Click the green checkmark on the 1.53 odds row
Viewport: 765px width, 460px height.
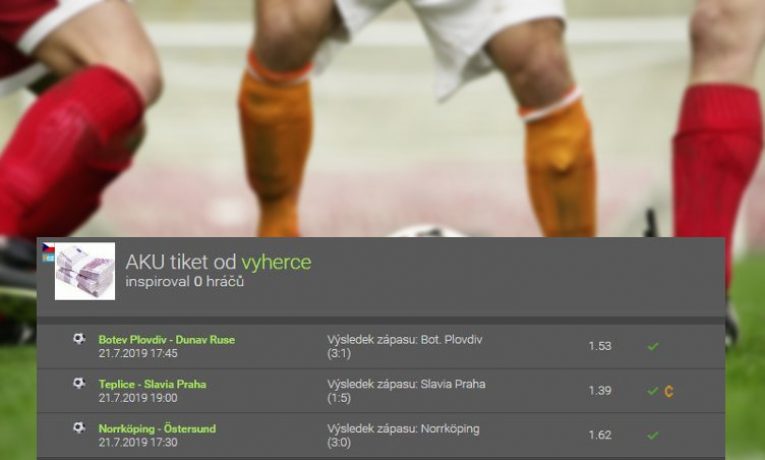(x=653, y=346)
